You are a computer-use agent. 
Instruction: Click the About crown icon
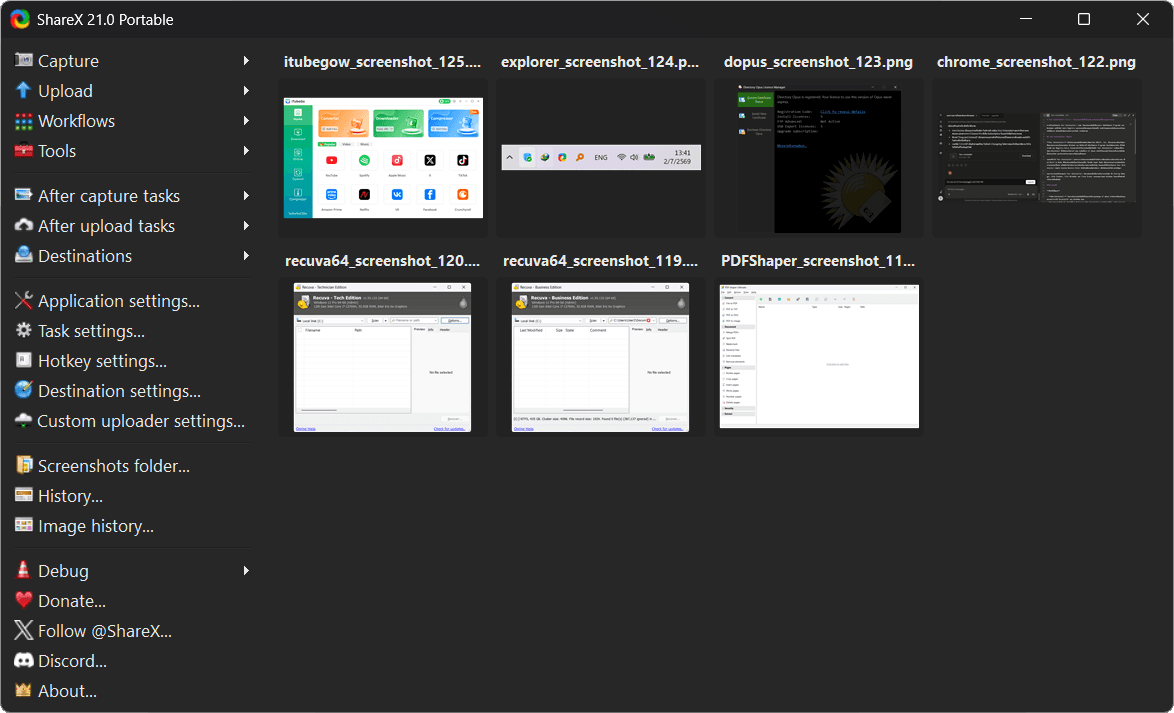(x=24, y=691)
